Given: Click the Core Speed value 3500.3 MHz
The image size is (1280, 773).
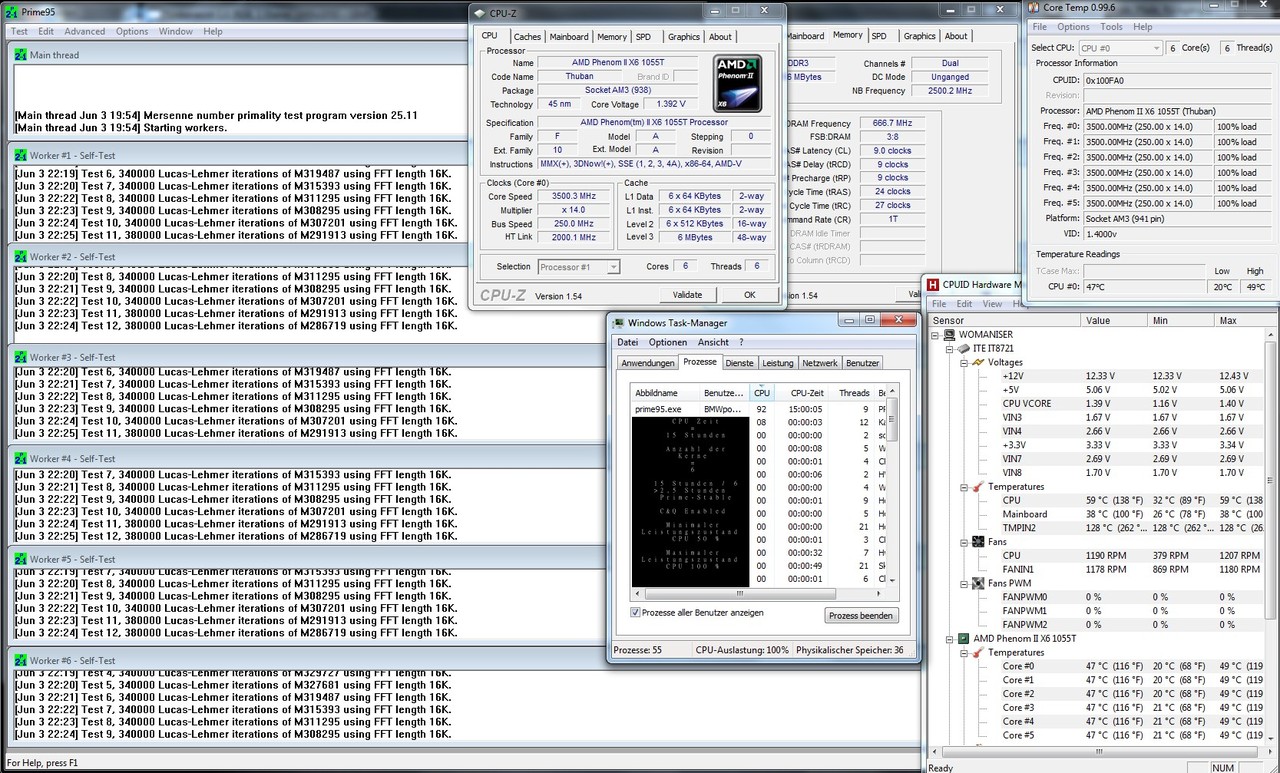Looking at the screenshot, I should 574,196.
